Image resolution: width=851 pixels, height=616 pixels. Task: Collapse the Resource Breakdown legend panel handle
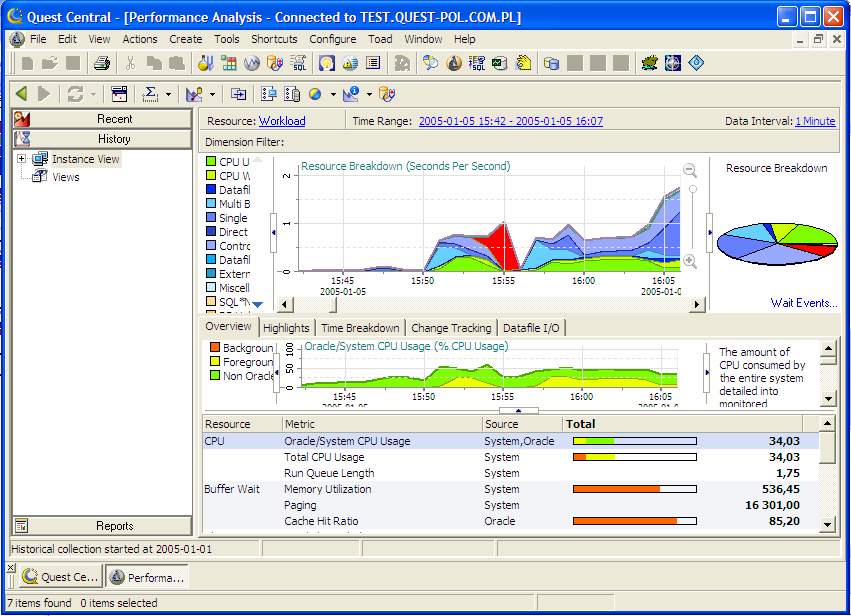[274, 232]
